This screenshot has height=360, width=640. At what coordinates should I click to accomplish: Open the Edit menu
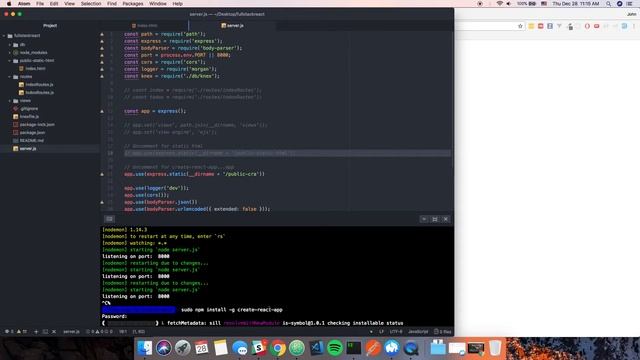(x=54, y=4)
